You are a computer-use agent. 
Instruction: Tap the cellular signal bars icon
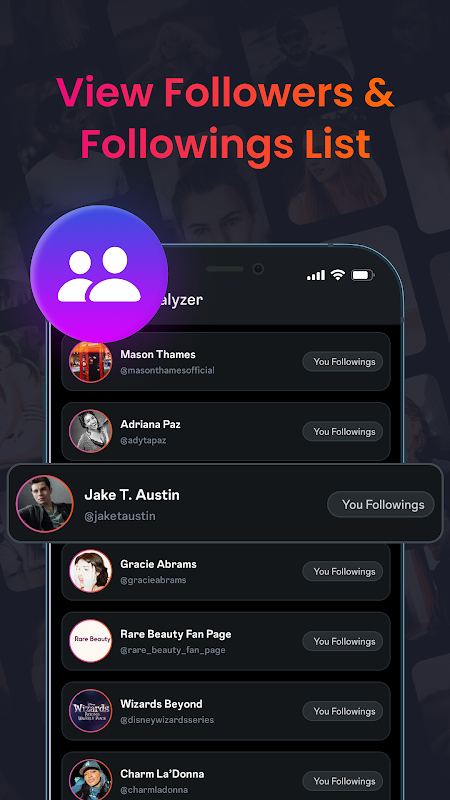[316, 276]
